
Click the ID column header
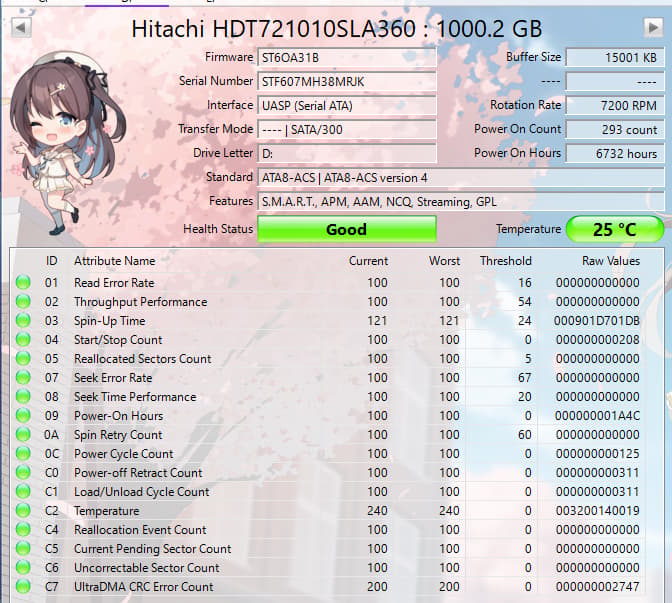[51, 261]
